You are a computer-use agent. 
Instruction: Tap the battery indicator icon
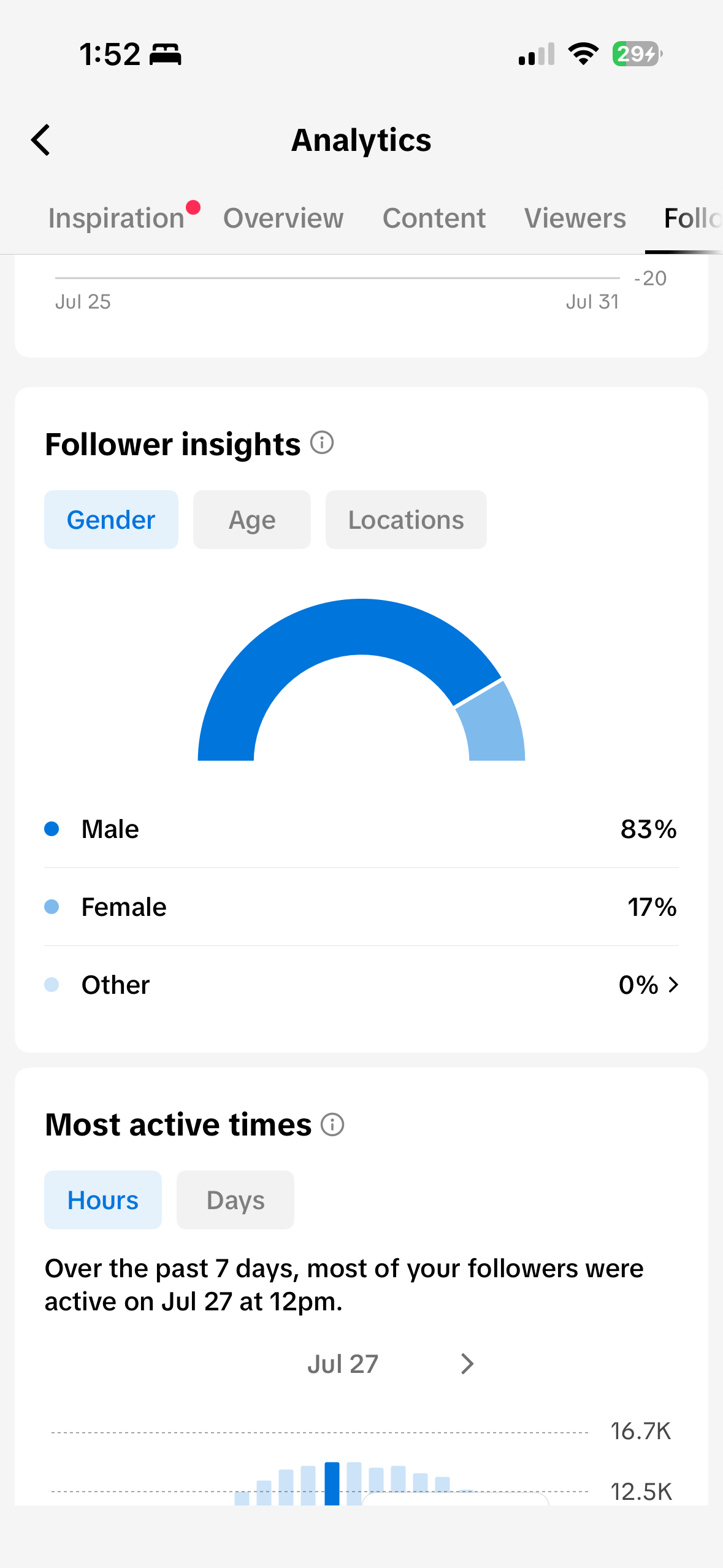click(637, 54)
